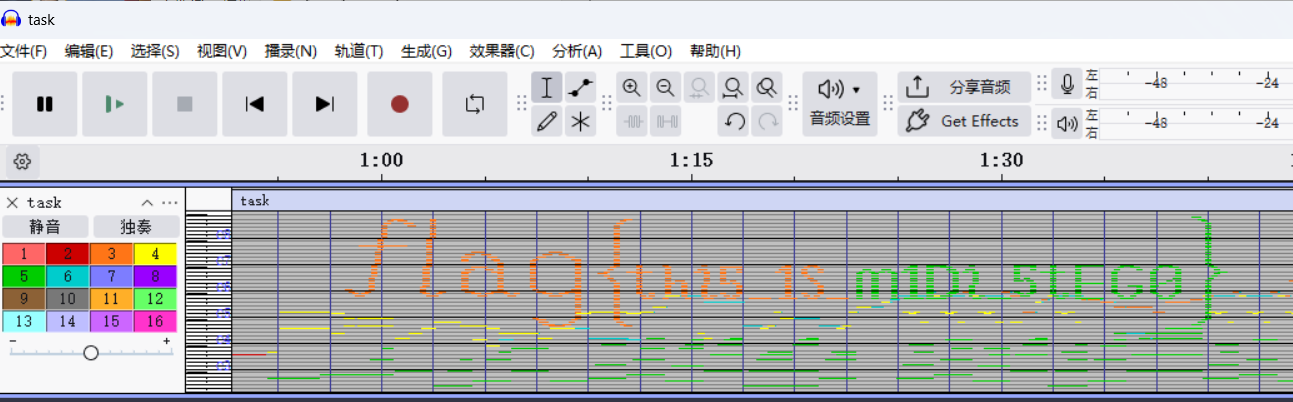Image resolution: width=1293 pixels, height=402 pixels.
Task: Open timeline options gear icon
Action: click(x=22, y=160)
